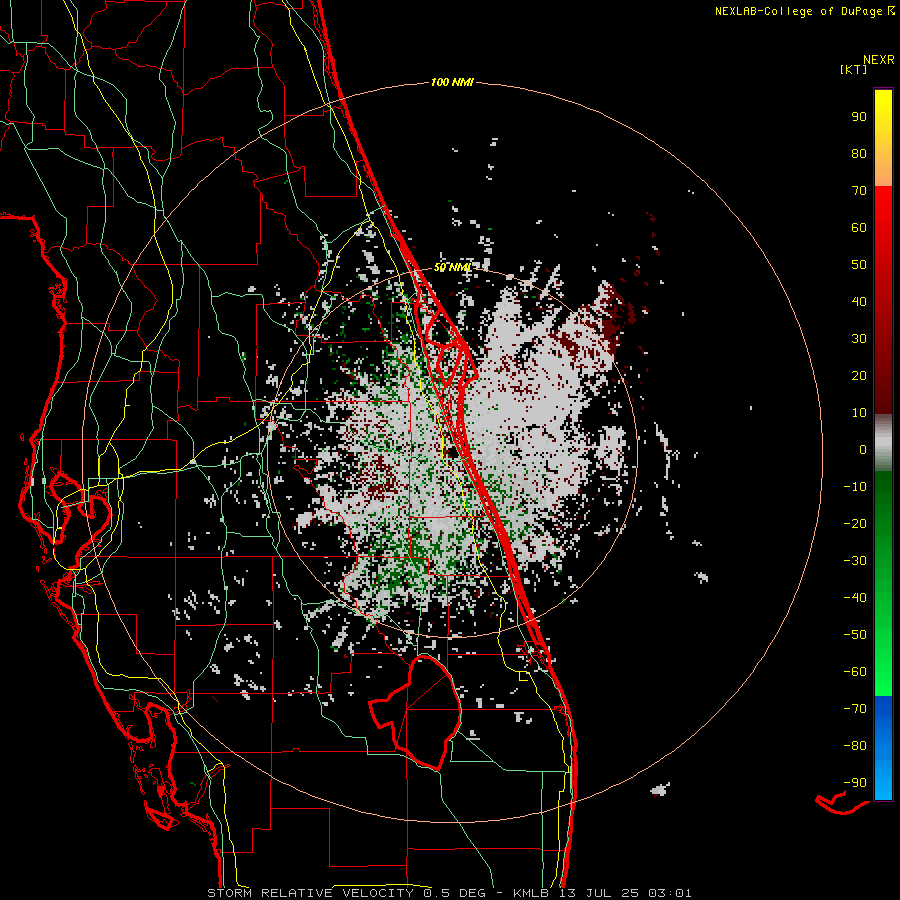
Task: Click the 50 NMI range ring label
Action: coord(452,267)
